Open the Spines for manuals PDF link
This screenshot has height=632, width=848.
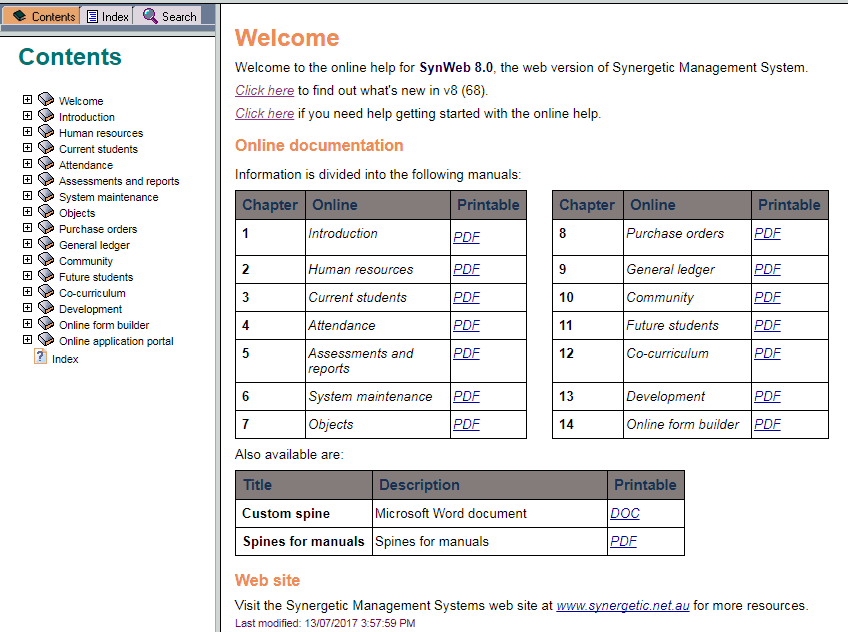click(624, 541)
